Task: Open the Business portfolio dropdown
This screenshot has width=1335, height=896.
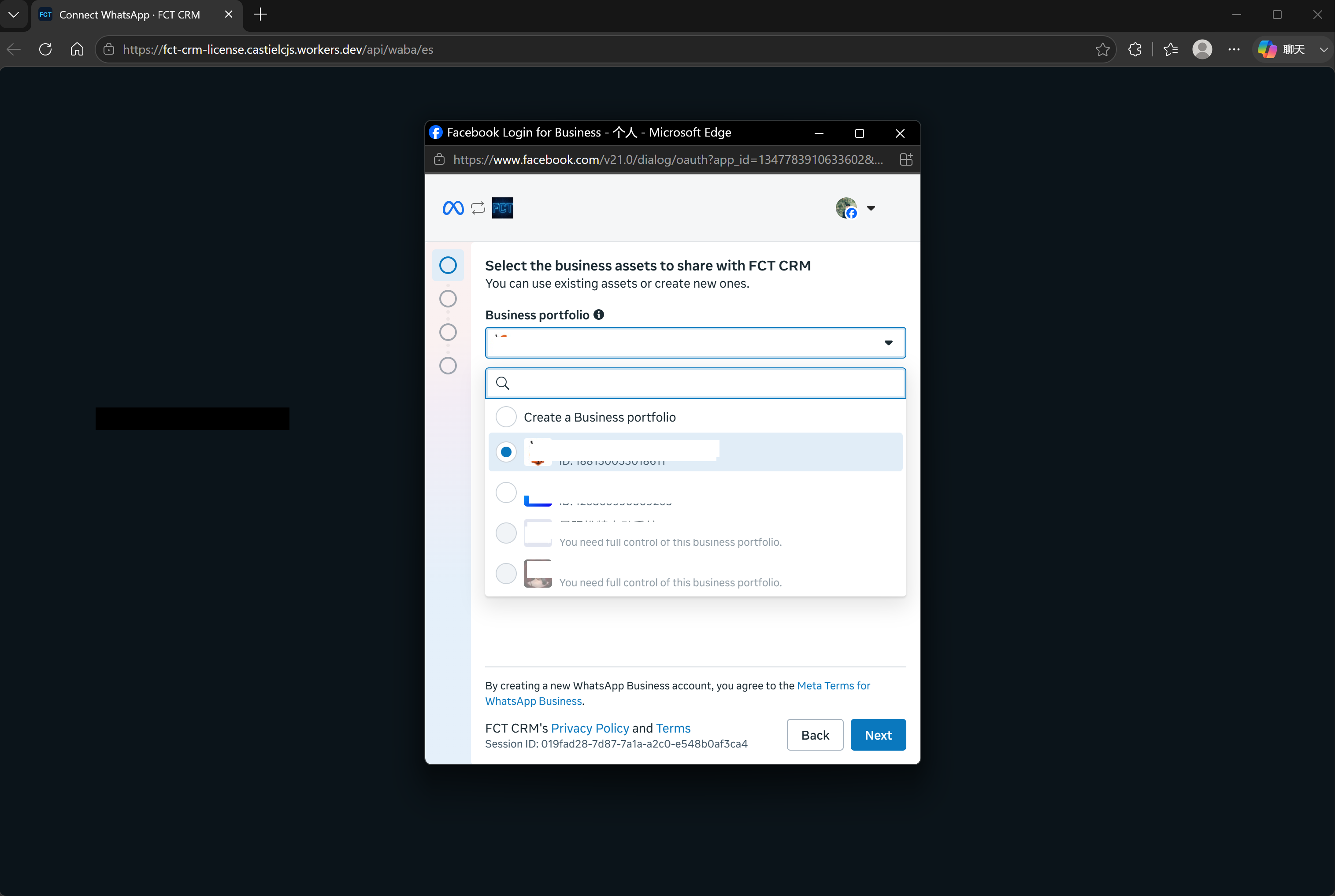Action: 695,343
